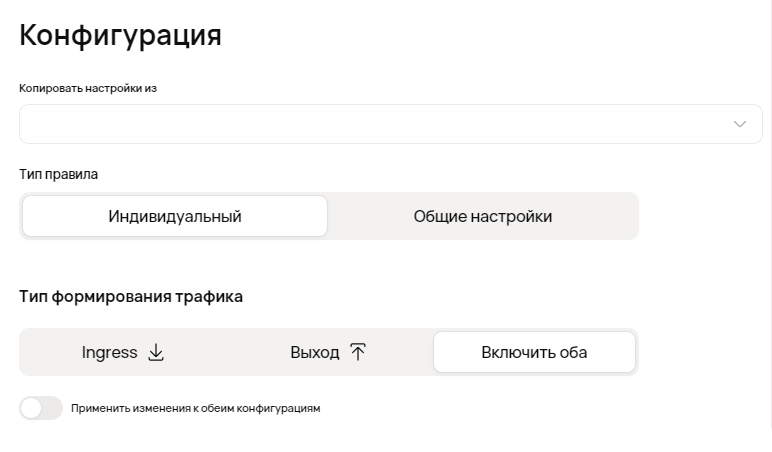Choose the "Выход" traffic shaping option
Viewport: 772px width, 452px height.
pos(328,352)
